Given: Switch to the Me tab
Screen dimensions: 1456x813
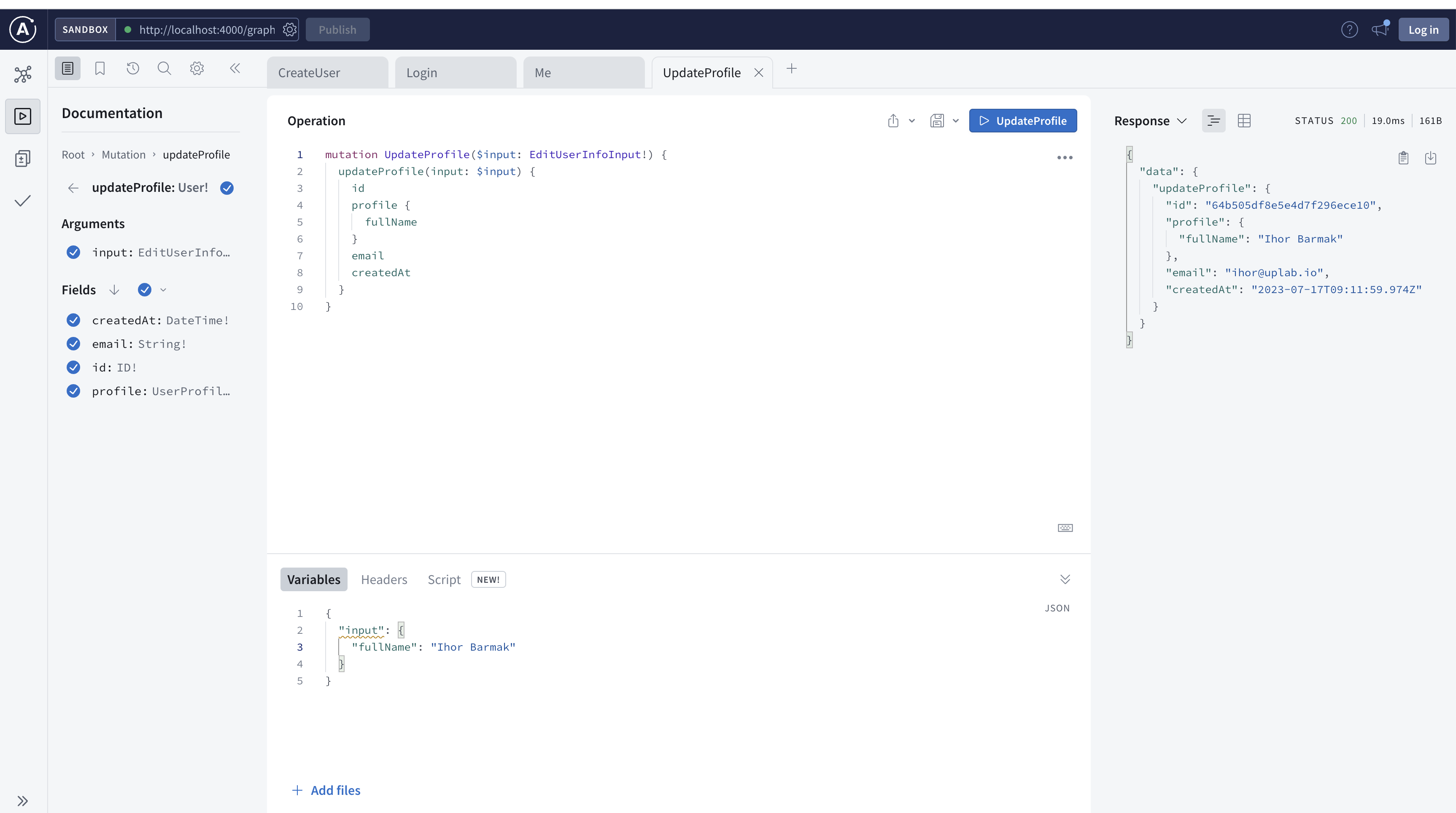Looking at the screenshot, I should (584, 72).
